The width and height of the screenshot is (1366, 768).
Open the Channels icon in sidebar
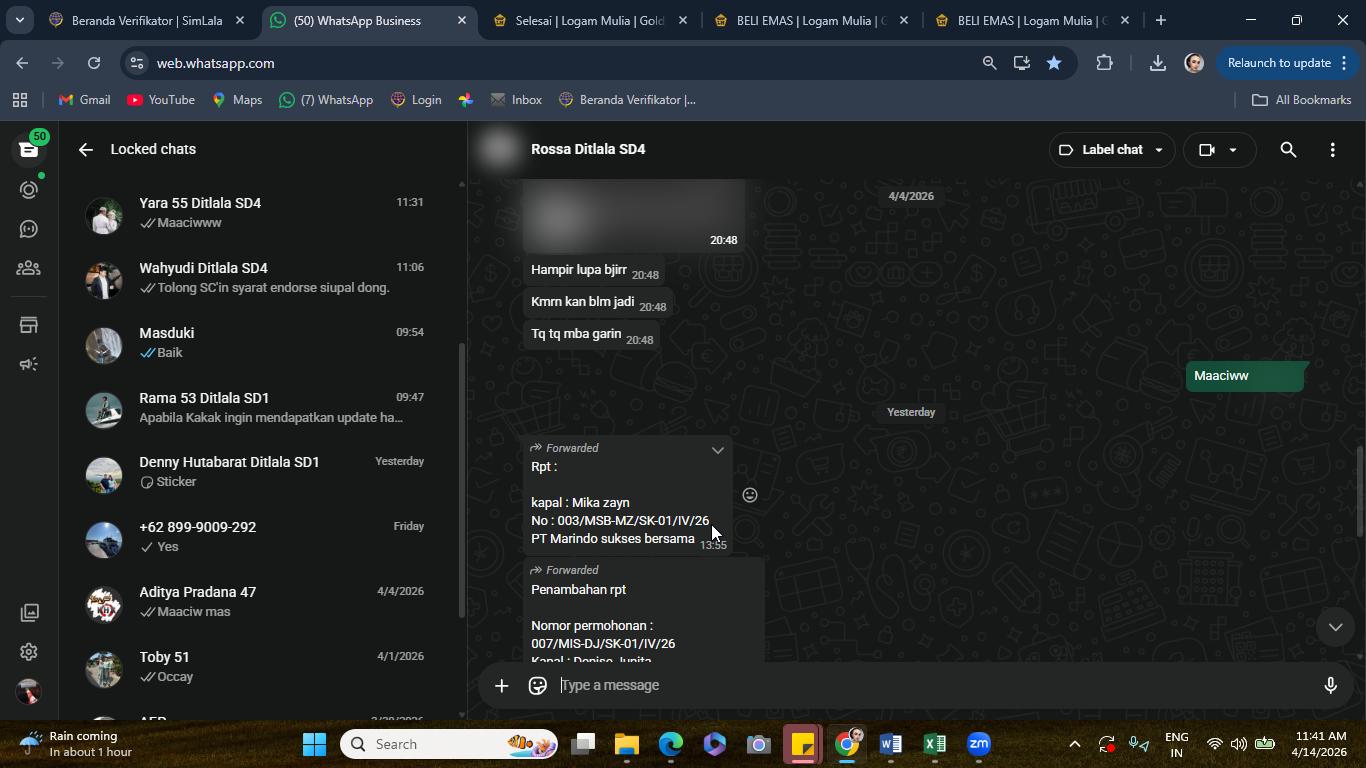click(x=29, y=229)
